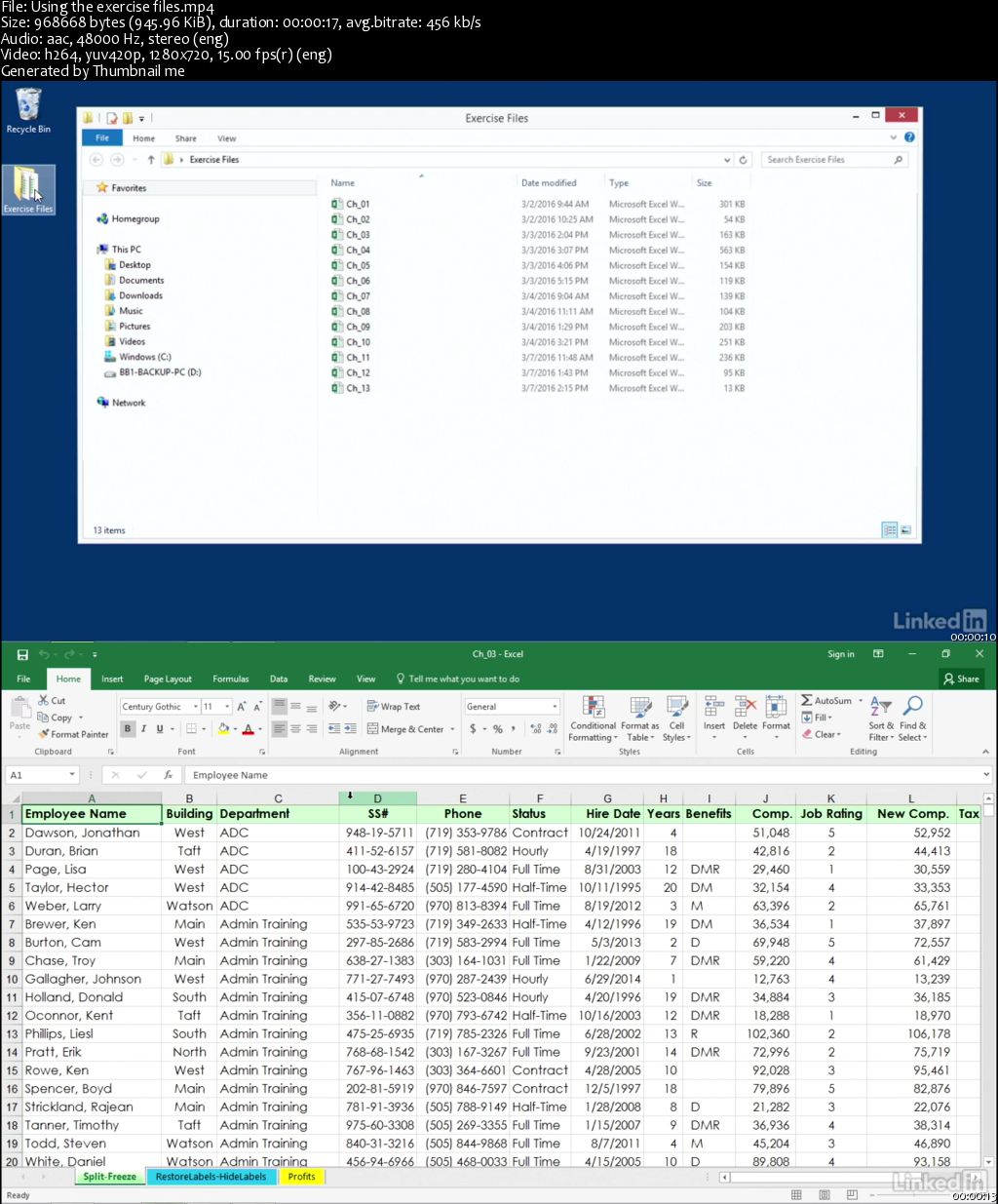Click the Explorer Search Exercise Files box

point(835,160)
